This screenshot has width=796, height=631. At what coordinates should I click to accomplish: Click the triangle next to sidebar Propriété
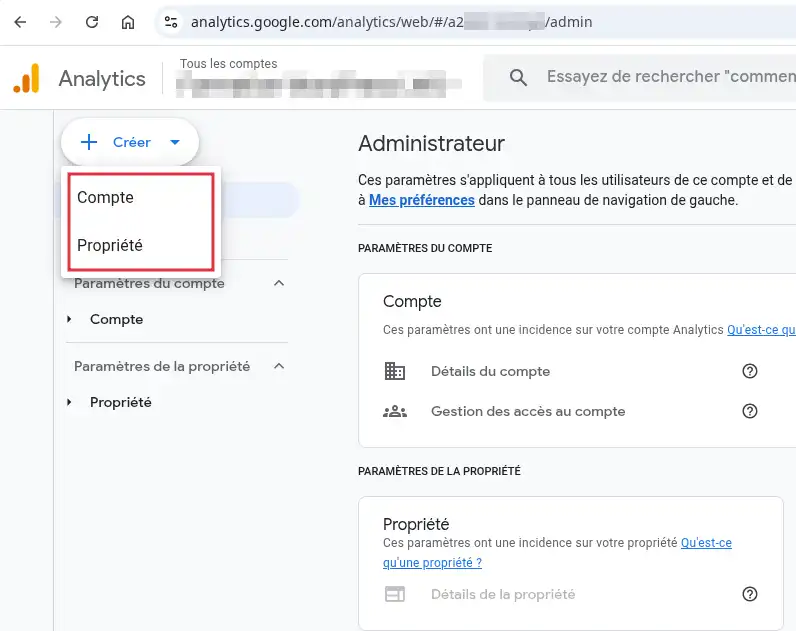pyautogui.click(x=69, y=403)
